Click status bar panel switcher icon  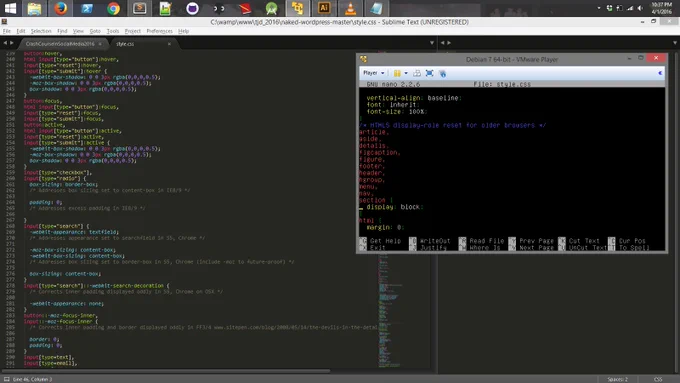7,379
